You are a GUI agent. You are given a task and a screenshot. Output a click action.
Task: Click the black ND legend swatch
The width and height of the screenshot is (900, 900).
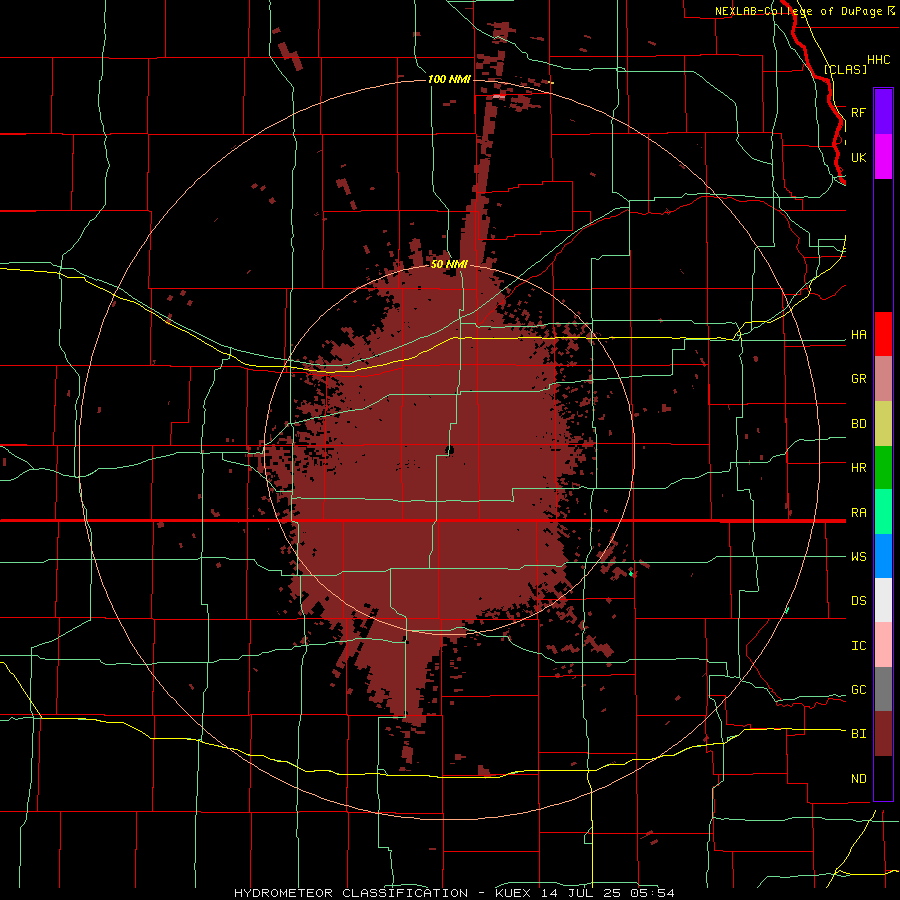(883, 778)
